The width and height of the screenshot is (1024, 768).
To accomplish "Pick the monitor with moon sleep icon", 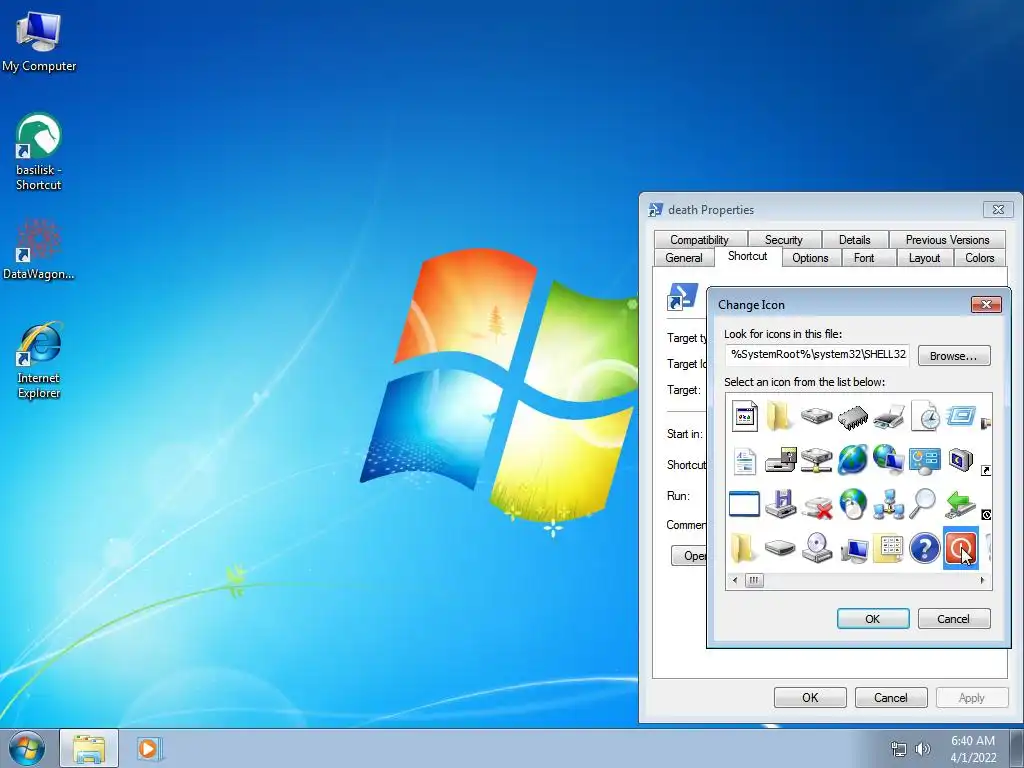I will (x=961, y=460).
